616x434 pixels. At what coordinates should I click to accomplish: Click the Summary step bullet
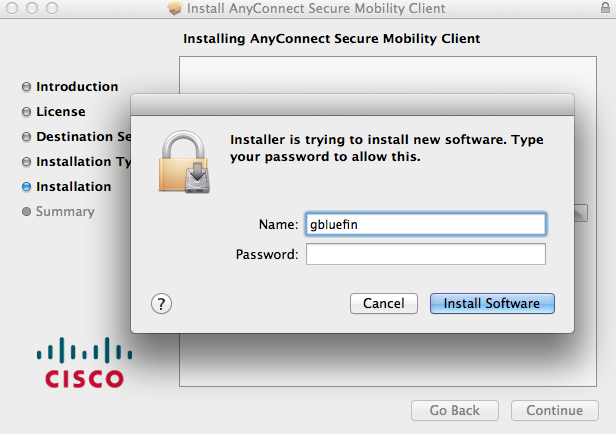(26, 212)
